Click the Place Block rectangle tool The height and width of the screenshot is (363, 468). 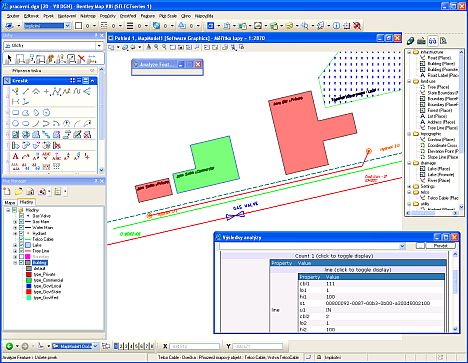15,113
